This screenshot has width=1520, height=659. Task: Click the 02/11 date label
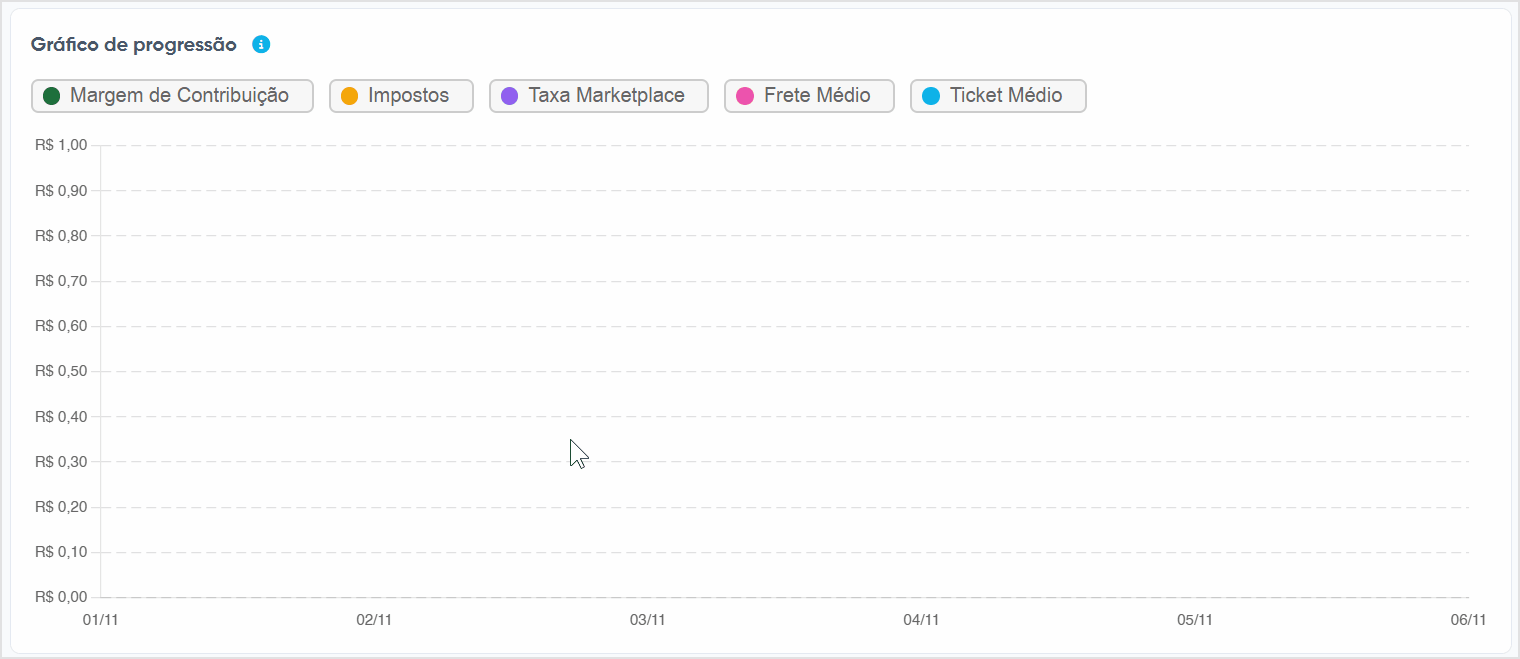[374, 620]
